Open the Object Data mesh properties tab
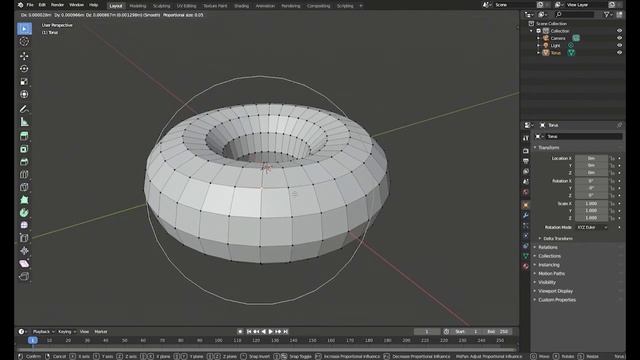 [526, 256]
